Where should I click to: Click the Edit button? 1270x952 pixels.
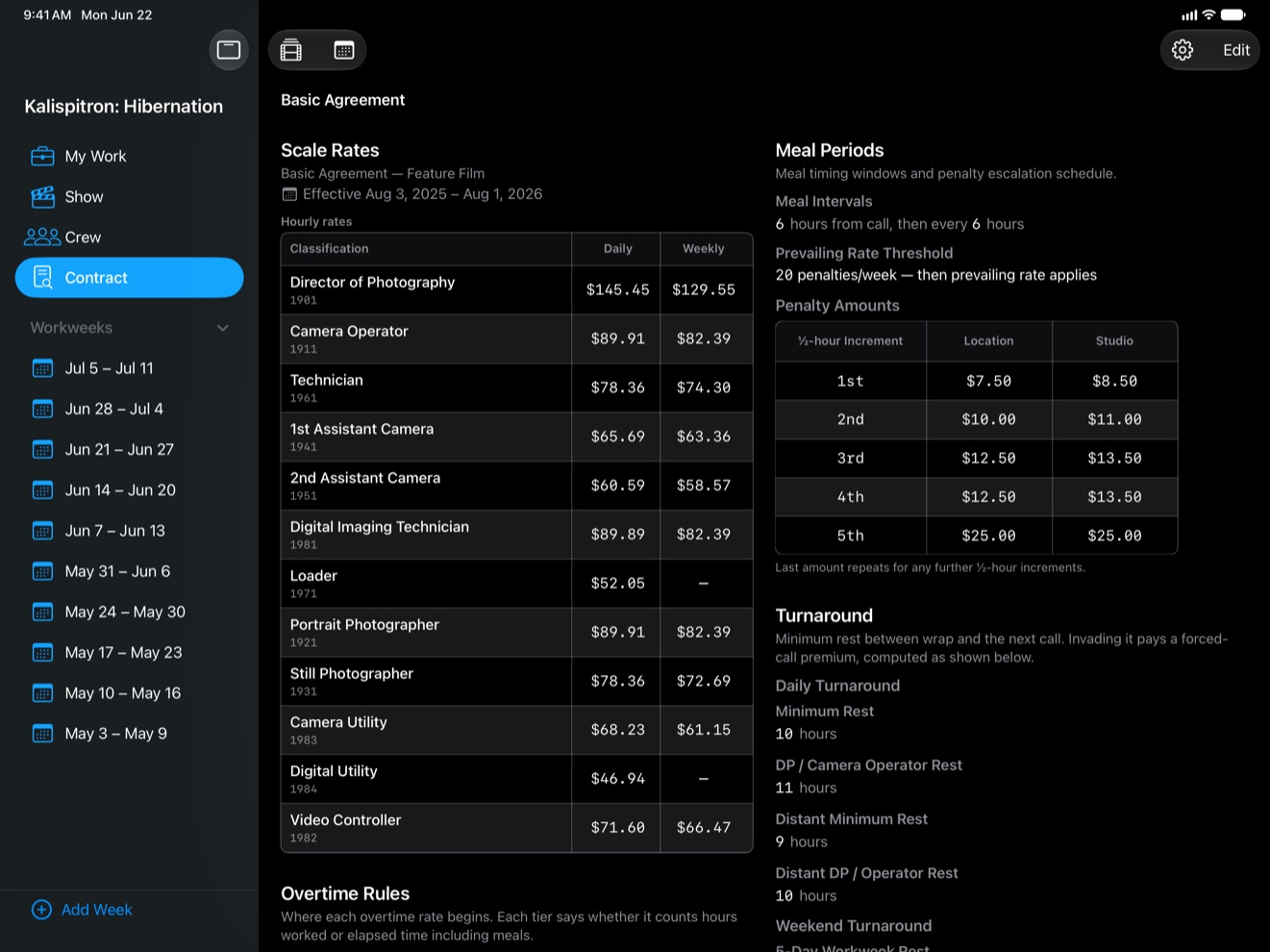click(1236, 50)
